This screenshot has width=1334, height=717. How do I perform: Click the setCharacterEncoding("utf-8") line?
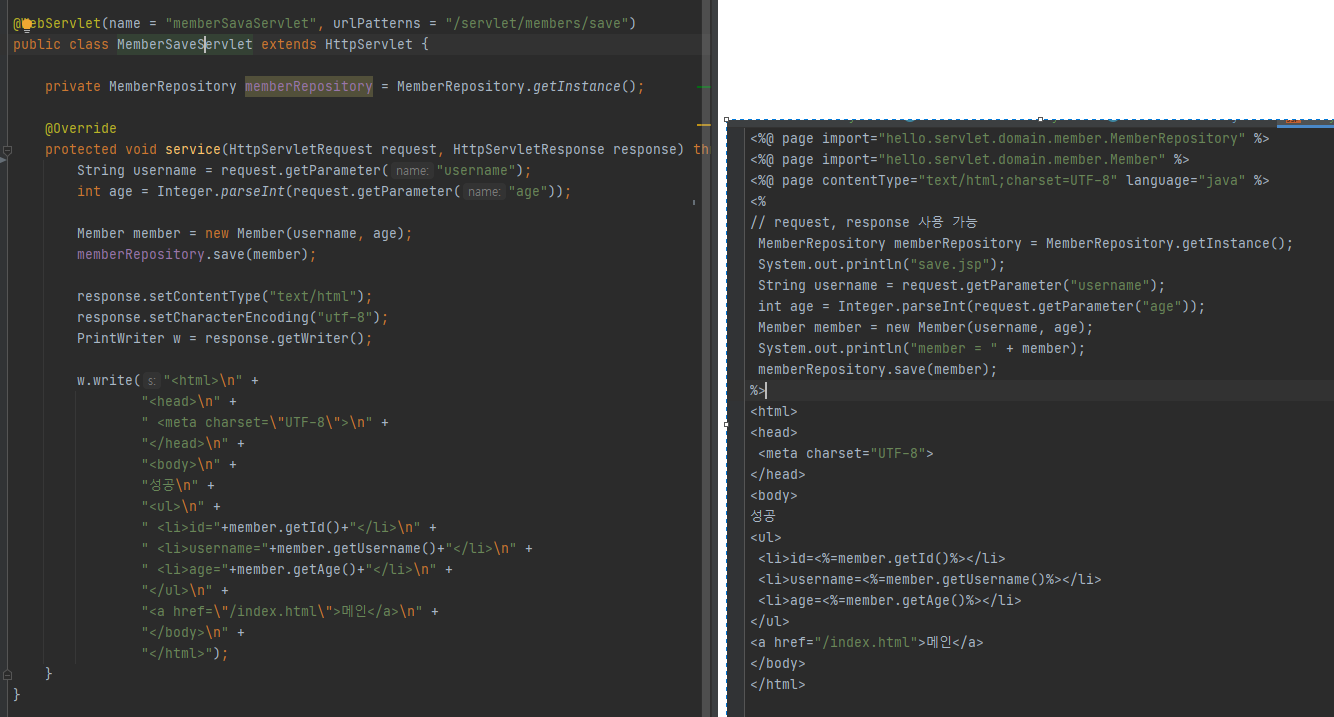pyautogui.click(x=233, y=317)
